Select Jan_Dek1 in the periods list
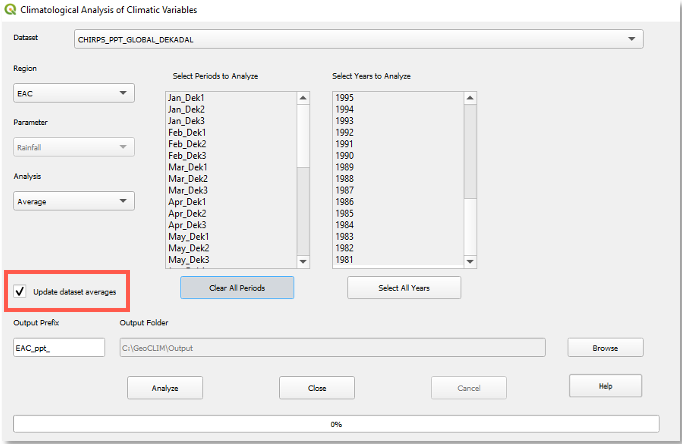This screenshot has width=682, height=444. point(187,98)
